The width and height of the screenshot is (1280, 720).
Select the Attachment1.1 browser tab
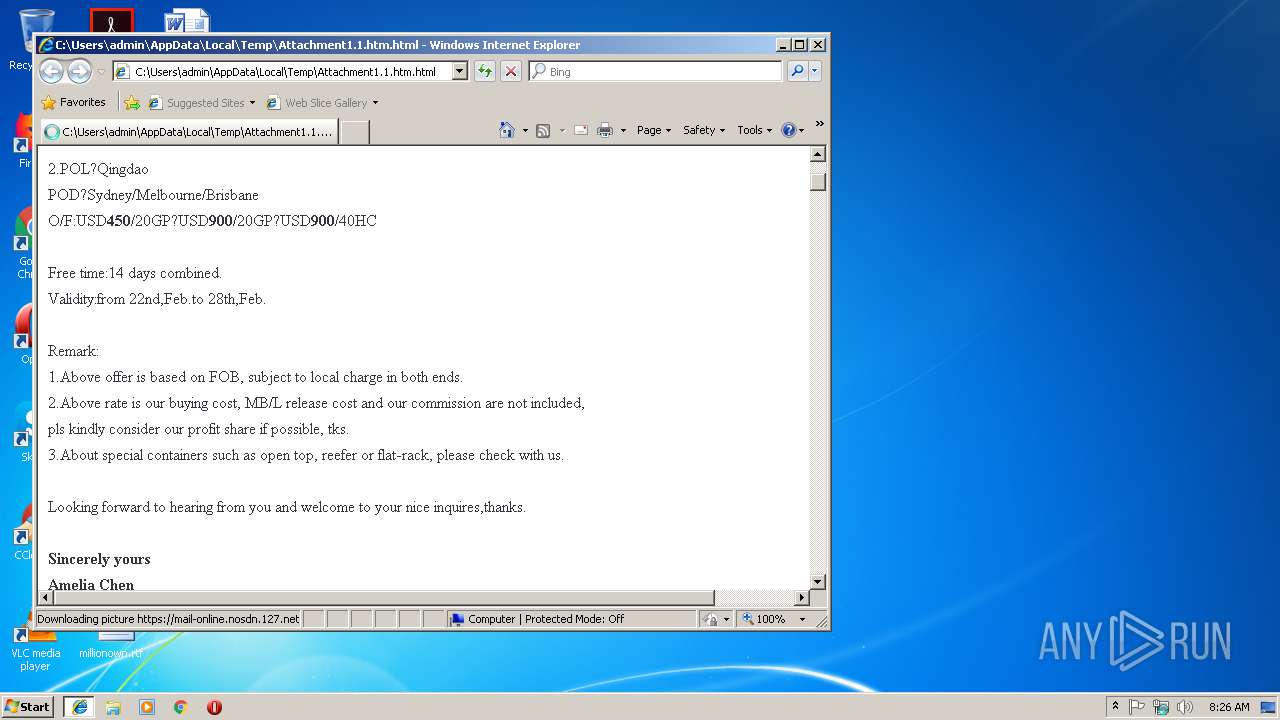click(188, 131)
